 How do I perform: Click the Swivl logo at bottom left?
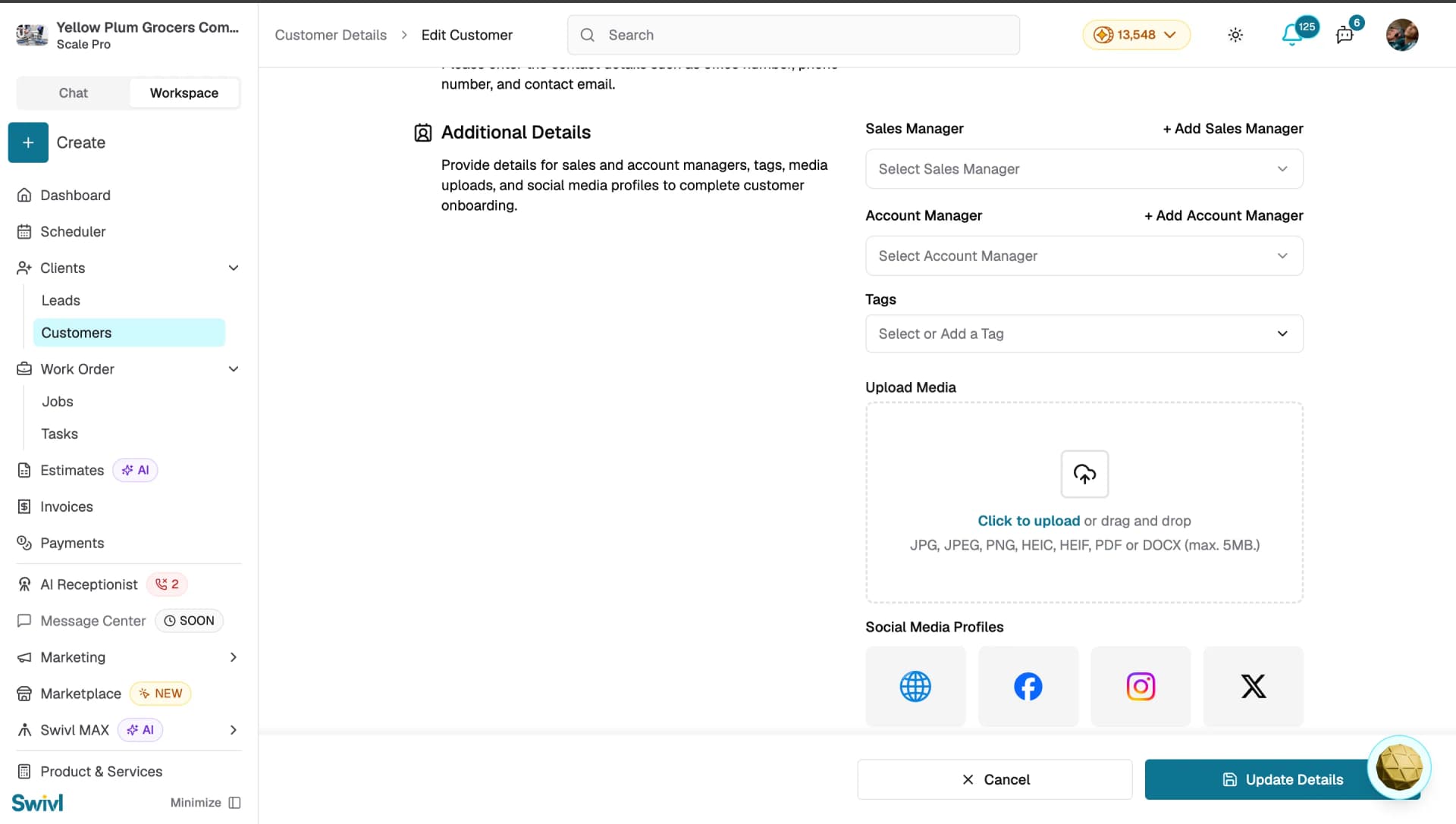pos(37,803)
